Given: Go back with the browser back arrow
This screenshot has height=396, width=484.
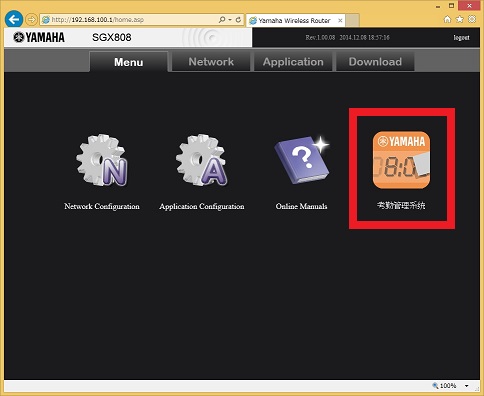Looking at the screenshot, I should pos(14,19).
